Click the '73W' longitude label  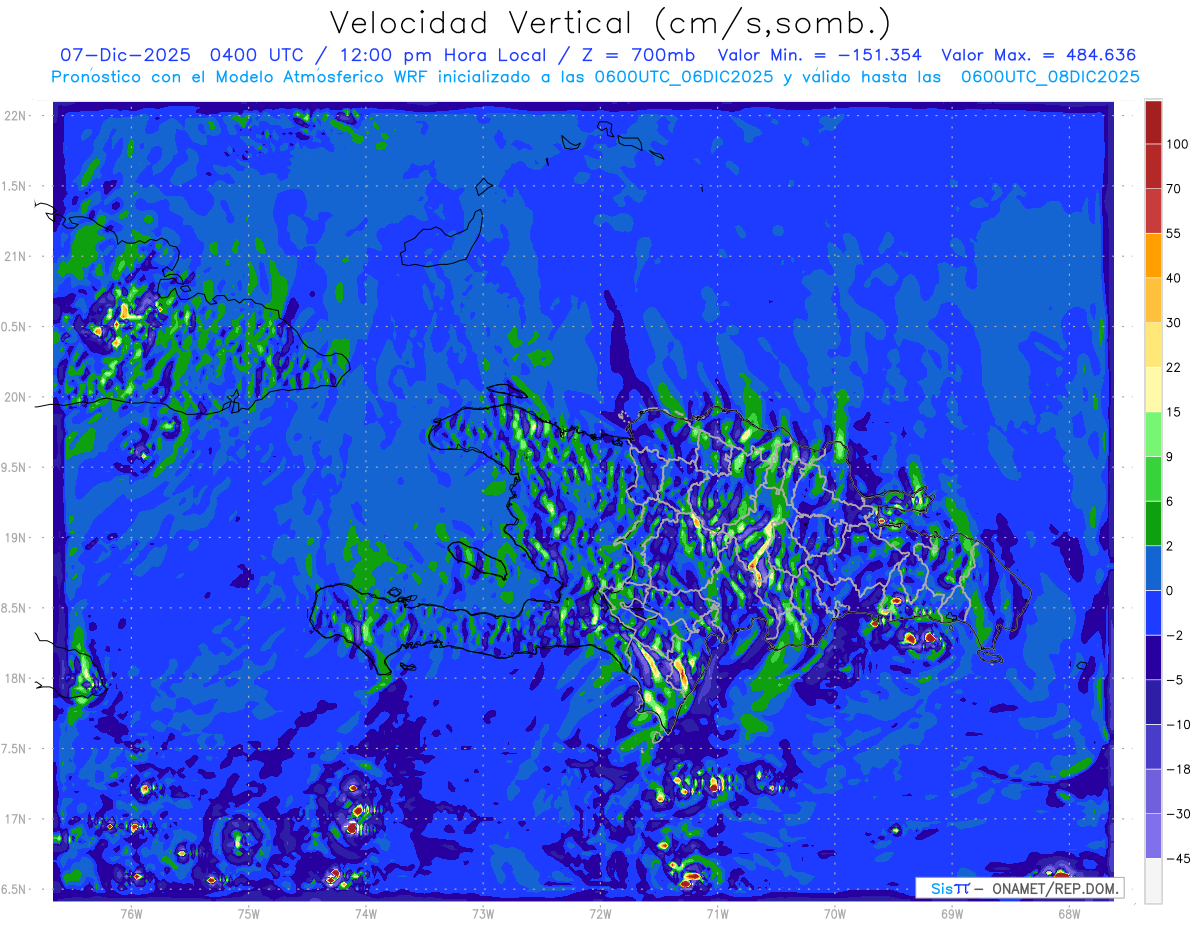[483, 913]
